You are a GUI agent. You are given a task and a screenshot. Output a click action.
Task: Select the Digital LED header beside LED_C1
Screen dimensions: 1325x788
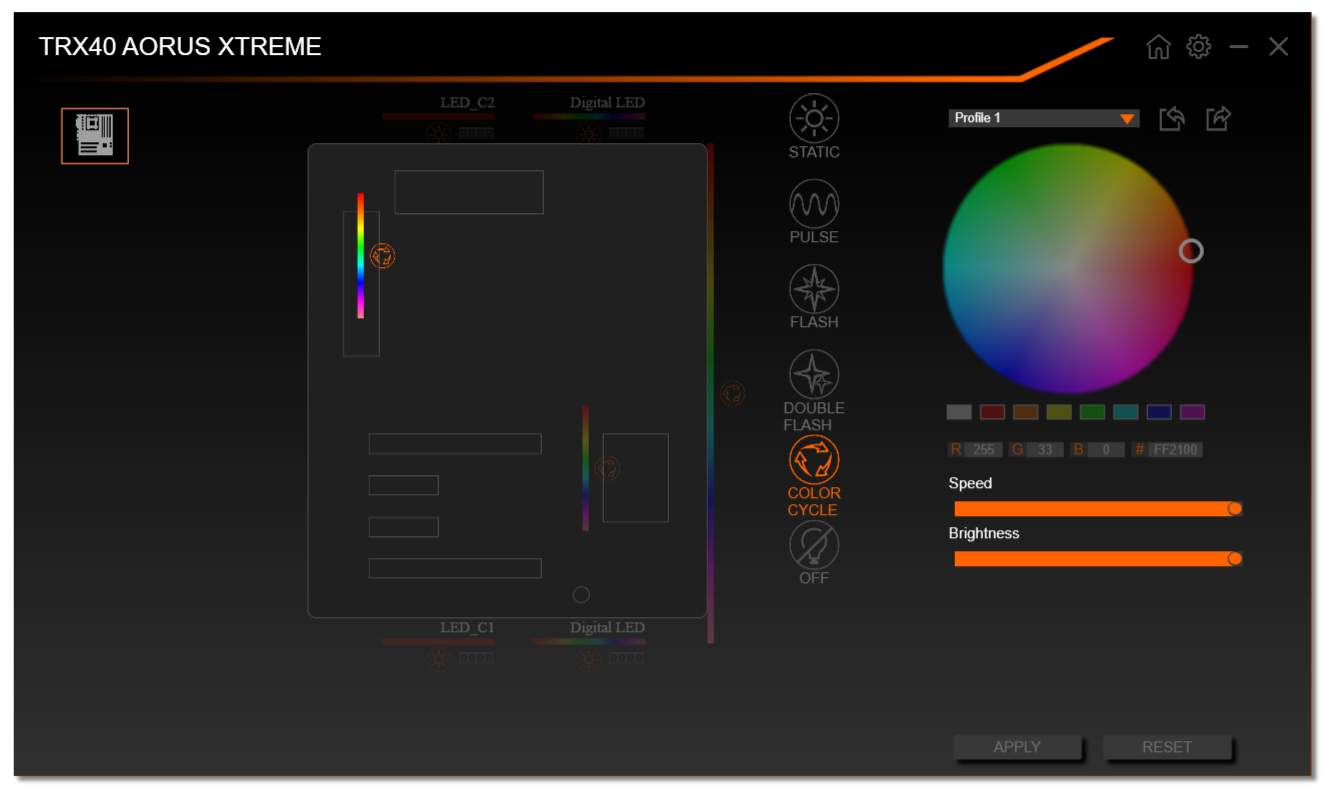(589, 644)
